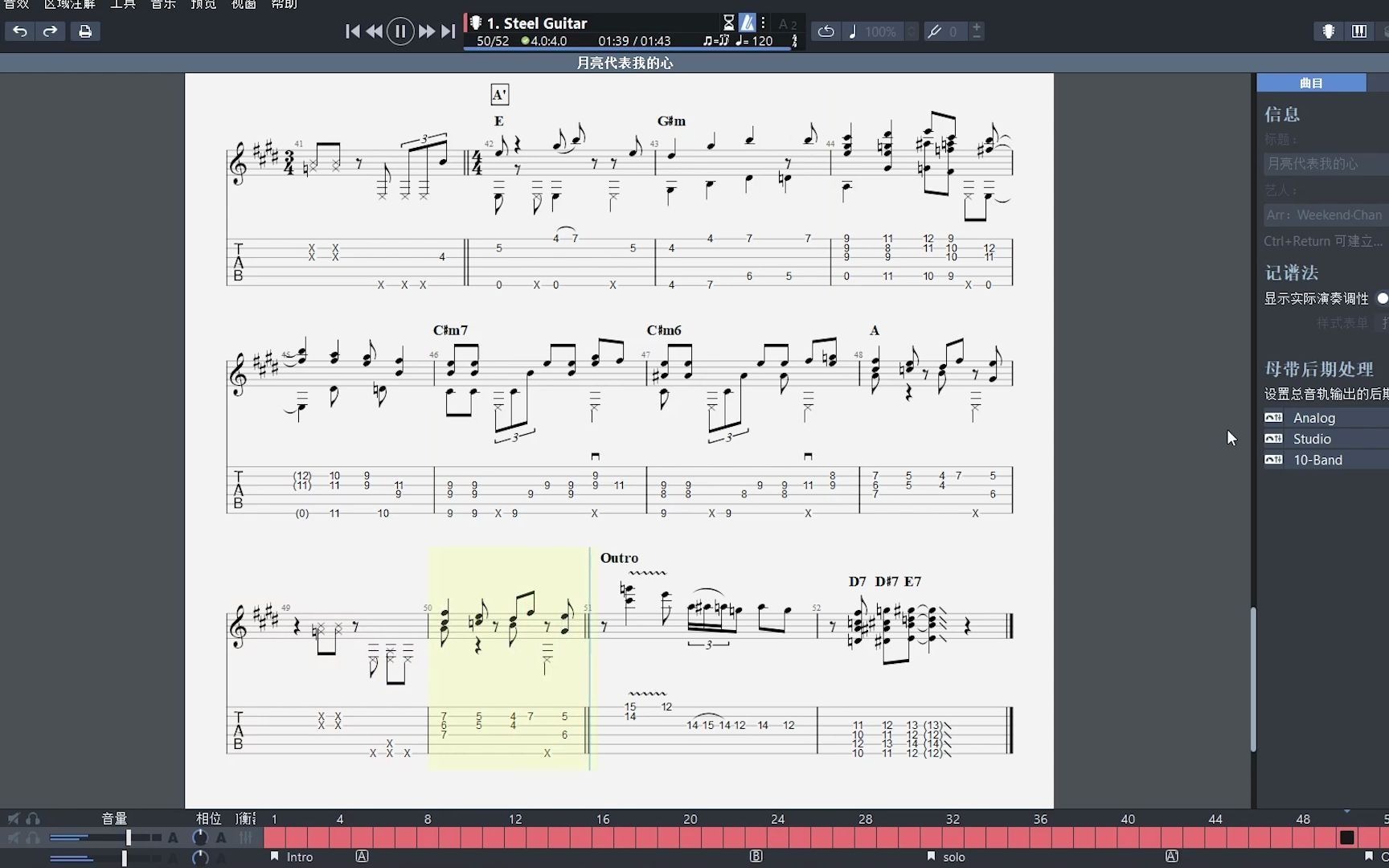Toggle the tuning fork transpose icon
Screen dimensions: 1389x868
point(934,31)
